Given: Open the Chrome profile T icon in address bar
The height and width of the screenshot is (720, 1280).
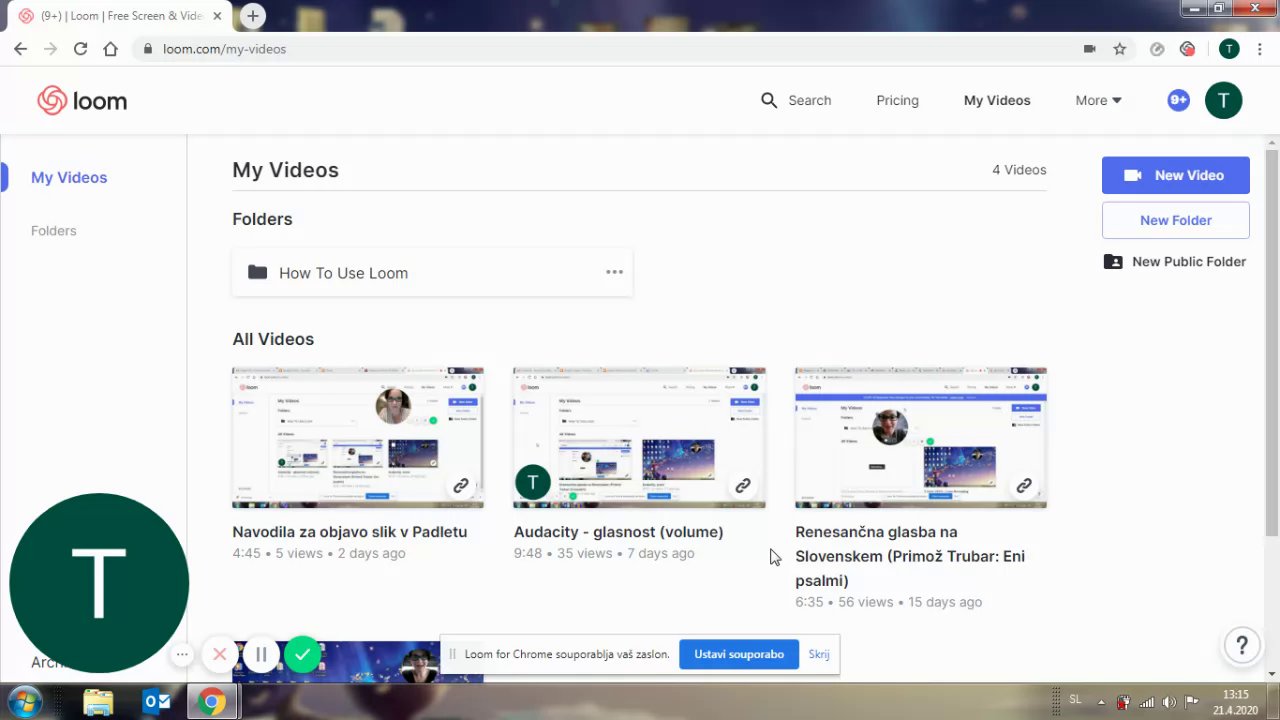Looking at the screenshot, I should click(1229, 49).
